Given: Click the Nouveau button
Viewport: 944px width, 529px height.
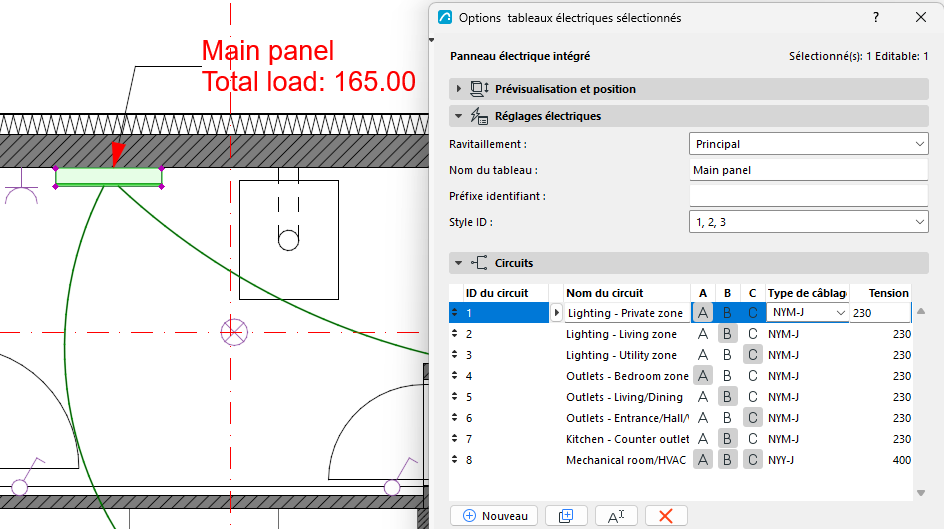Looking at the screenshot, I should click(x=494, y=516).
